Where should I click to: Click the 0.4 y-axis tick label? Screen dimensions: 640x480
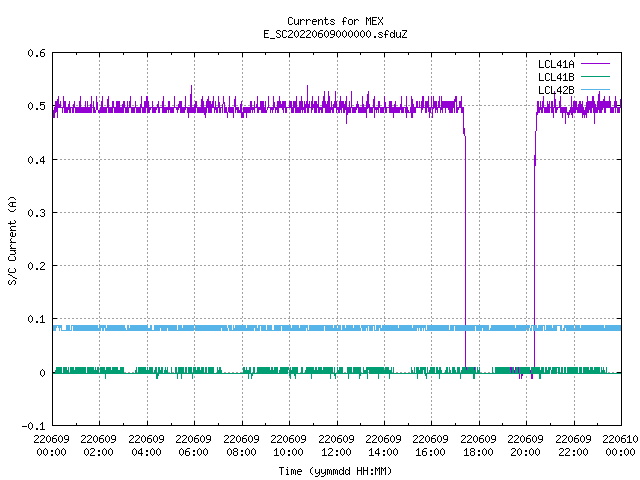(36, 160)
